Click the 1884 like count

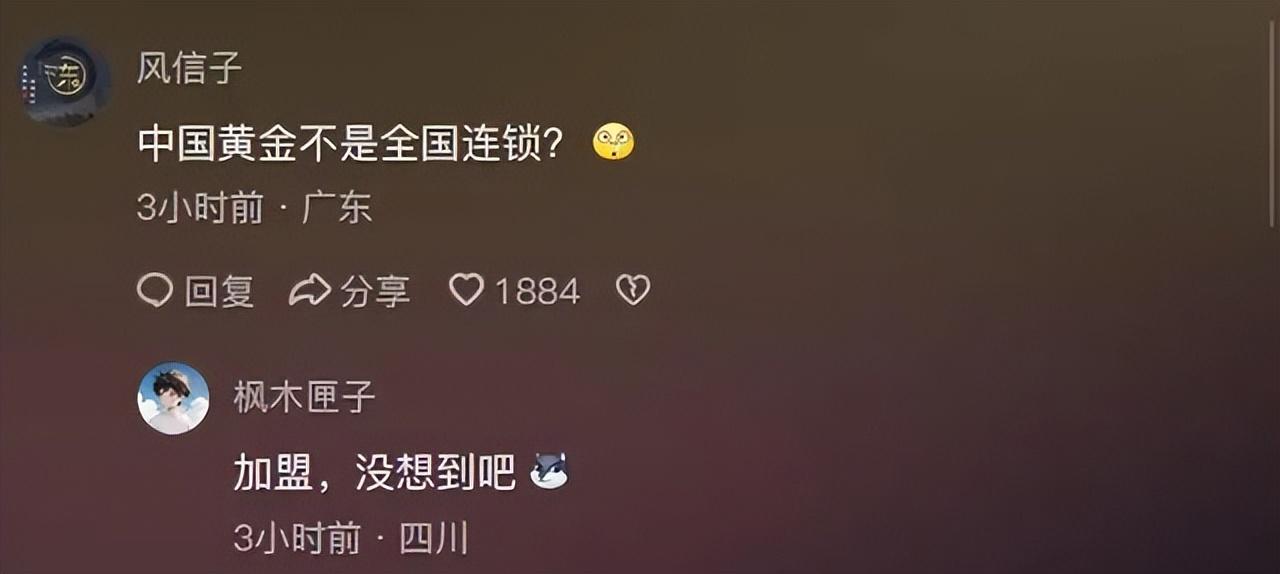pos(538,291)
